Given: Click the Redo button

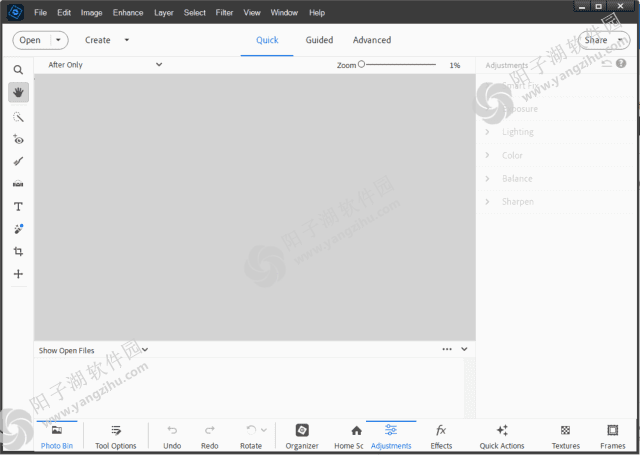Looking at the screenshot, I should tap(210, 437).
